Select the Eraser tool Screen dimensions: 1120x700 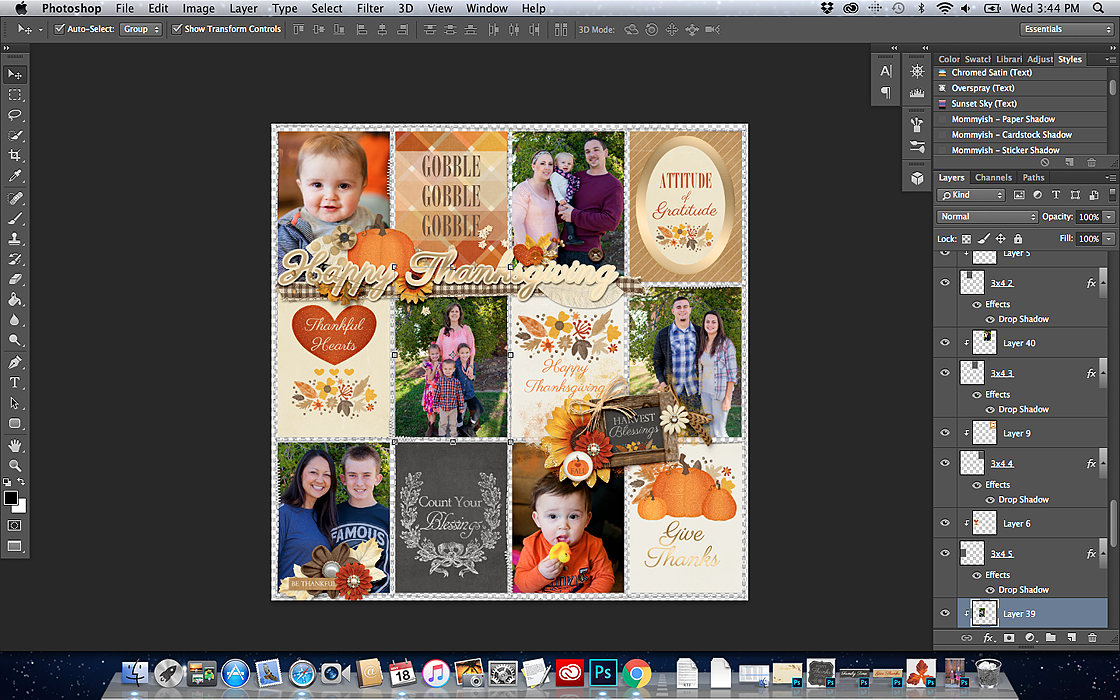14,279
